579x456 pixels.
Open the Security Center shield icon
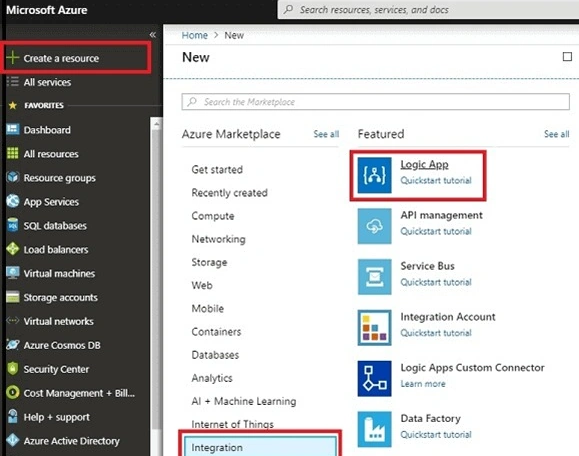[13, 369]
